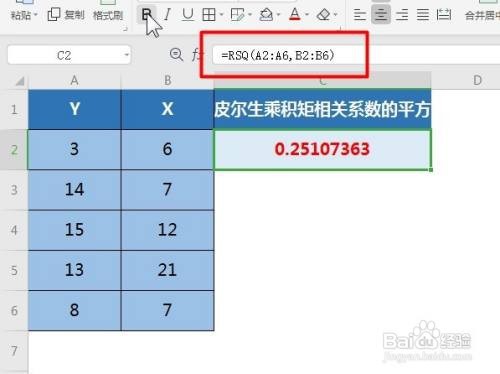Click the fx insert function icon
Image resolution: width=500 pixels, height=374 pixels.
[x=196, y=55]
